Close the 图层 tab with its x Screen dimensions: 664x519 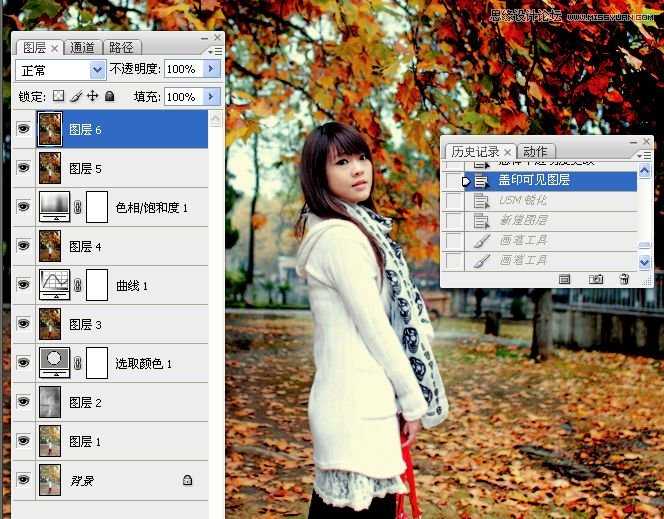[55, 49]
